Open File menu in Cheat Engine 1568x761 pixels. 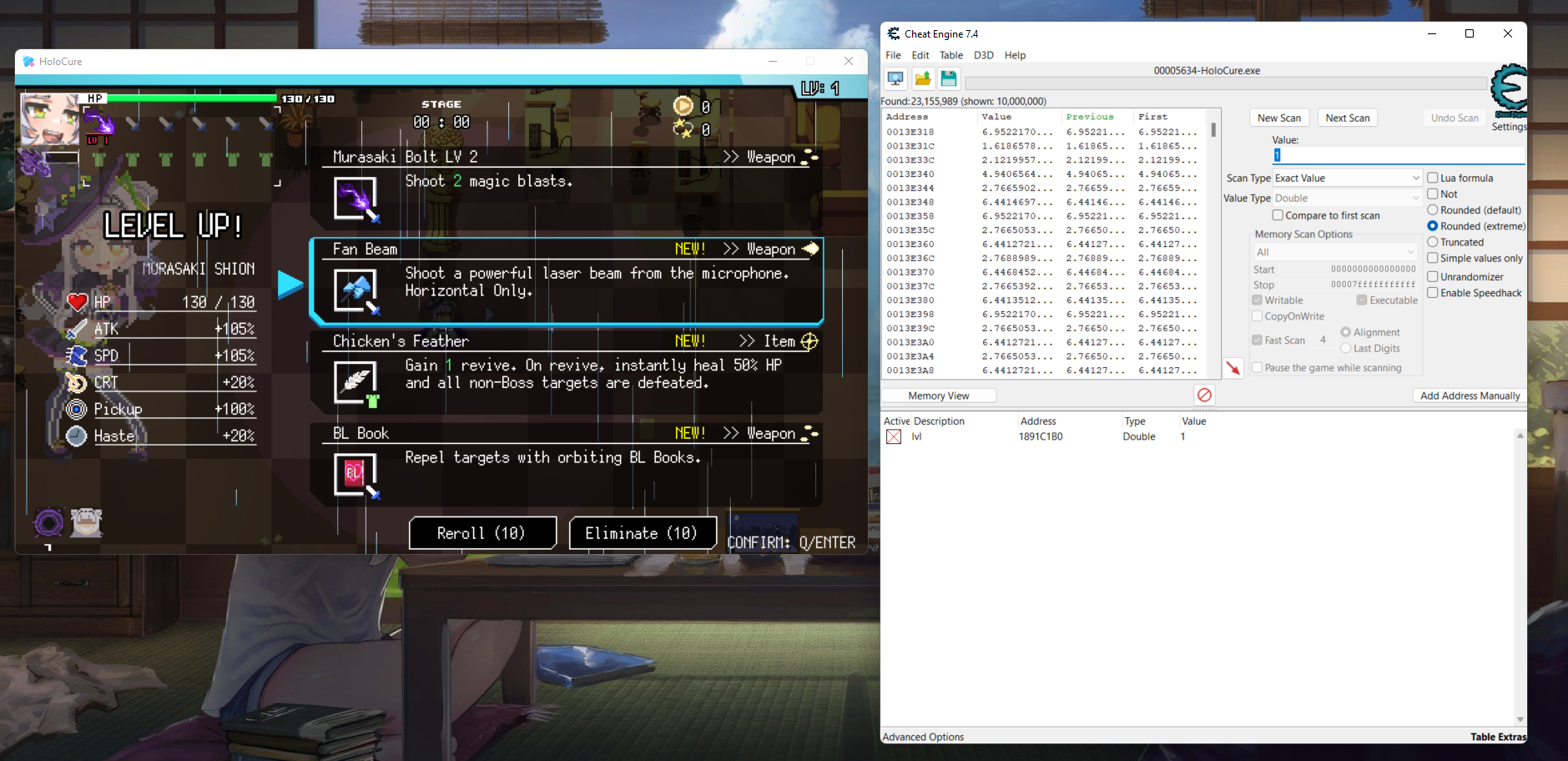tap(893, 55)
